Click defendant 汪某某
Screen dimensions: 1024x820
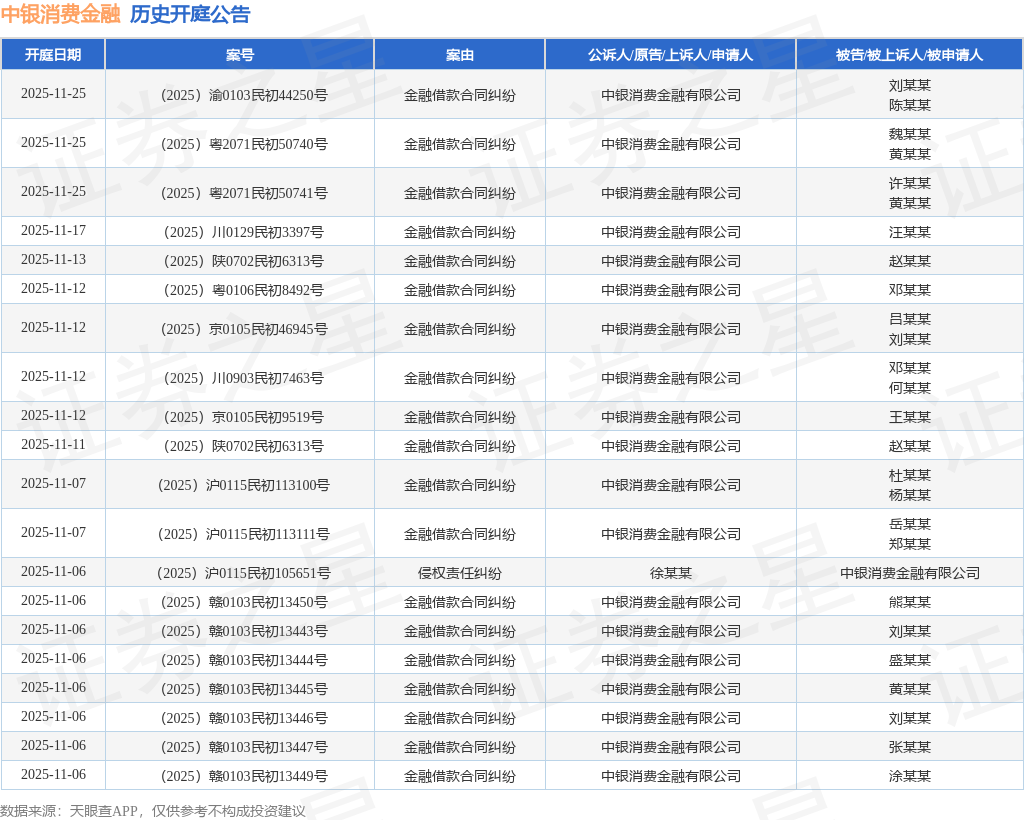click(910, 232)
